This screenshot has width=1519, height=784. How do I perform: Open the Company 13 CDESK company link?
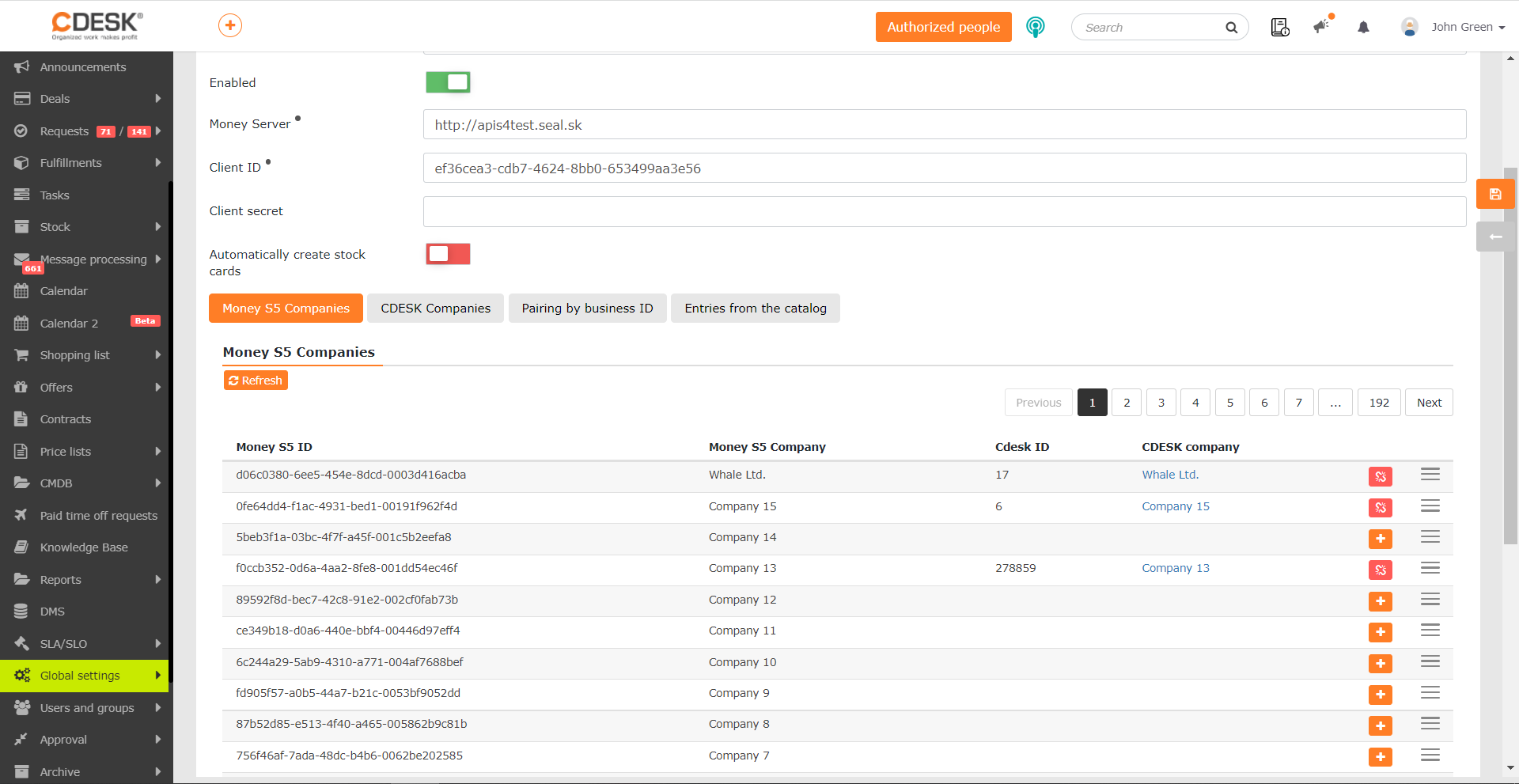pos(1176,568)
